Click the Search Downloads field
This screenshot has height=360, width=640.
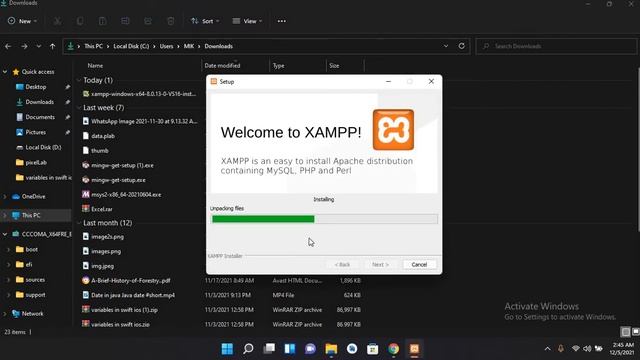pyautogui.click(x=556, y=46)
